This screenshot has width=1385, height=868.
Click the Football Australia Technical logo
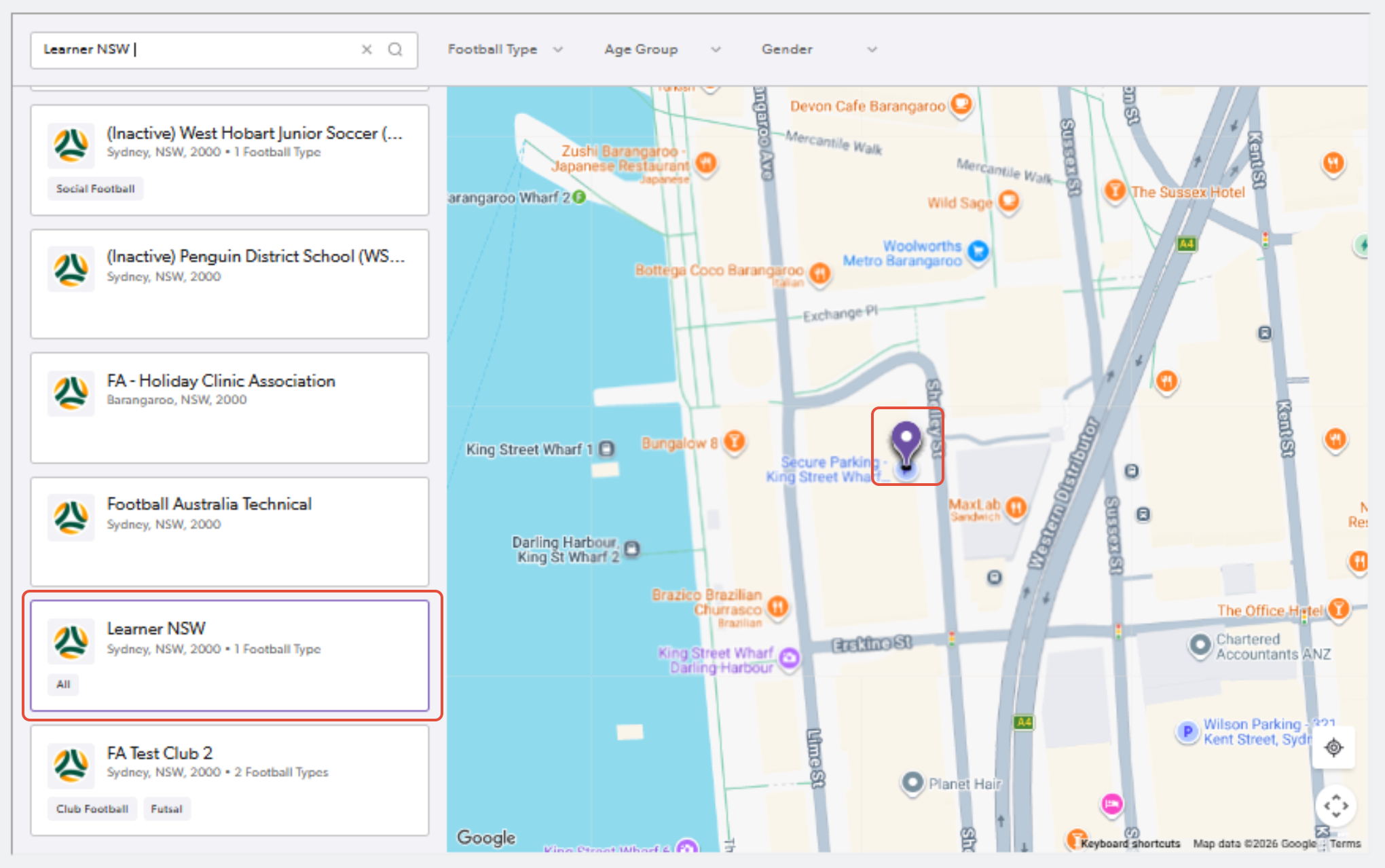pos(71,517)
